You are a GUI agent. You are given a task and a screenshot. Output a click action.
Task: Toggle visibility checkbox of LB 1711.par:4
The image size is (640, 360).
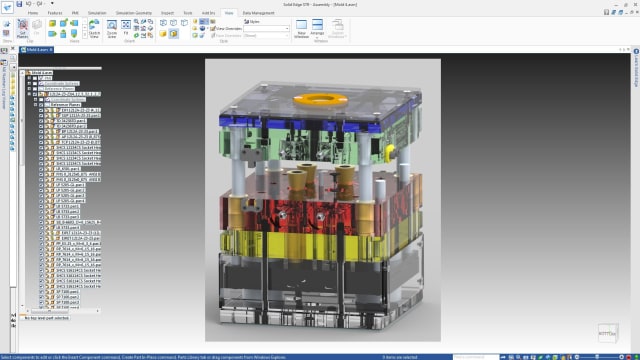(41, 227)
